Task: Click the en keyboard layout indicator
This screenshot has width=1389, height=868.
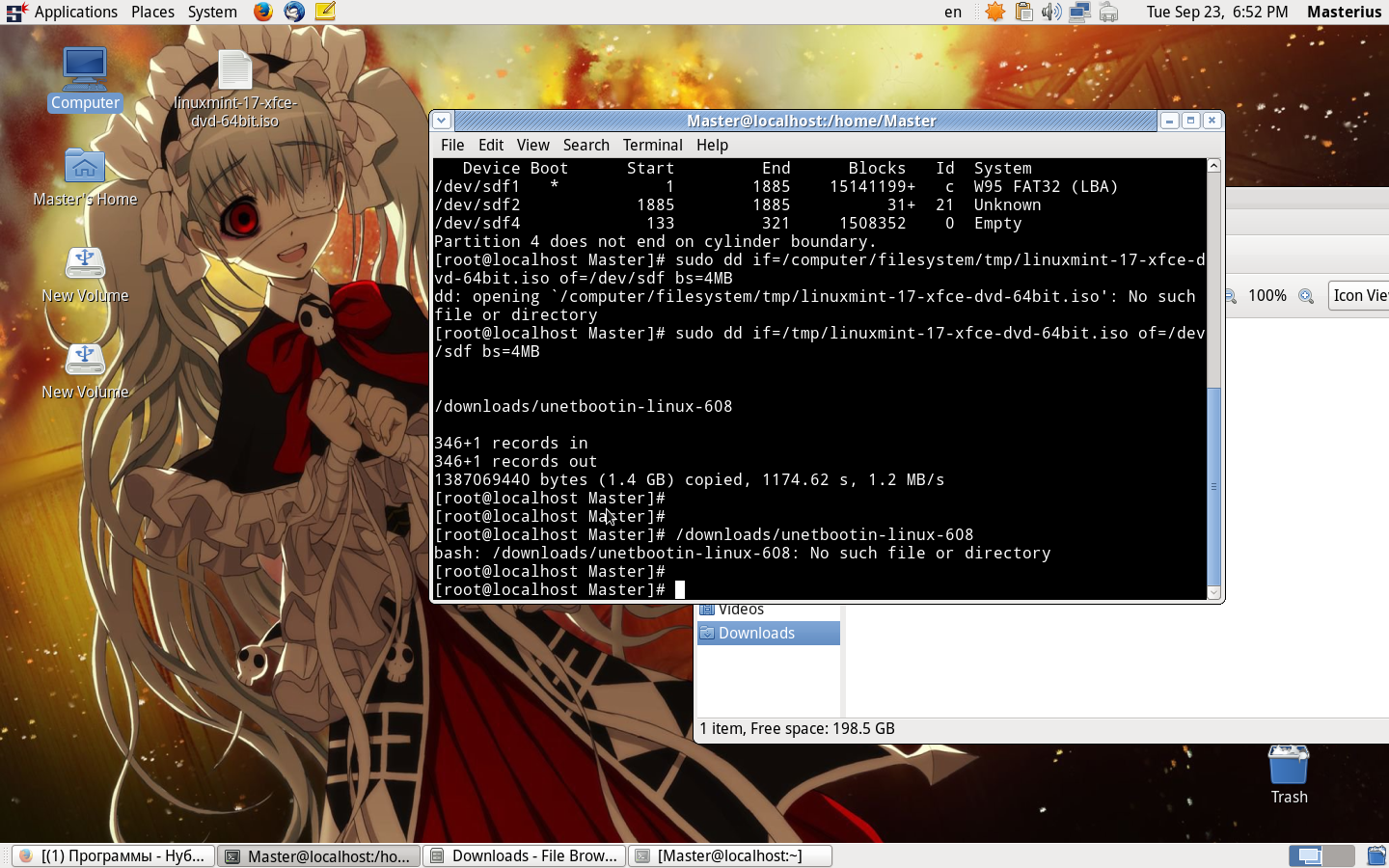Action: [x=953, y=12]
